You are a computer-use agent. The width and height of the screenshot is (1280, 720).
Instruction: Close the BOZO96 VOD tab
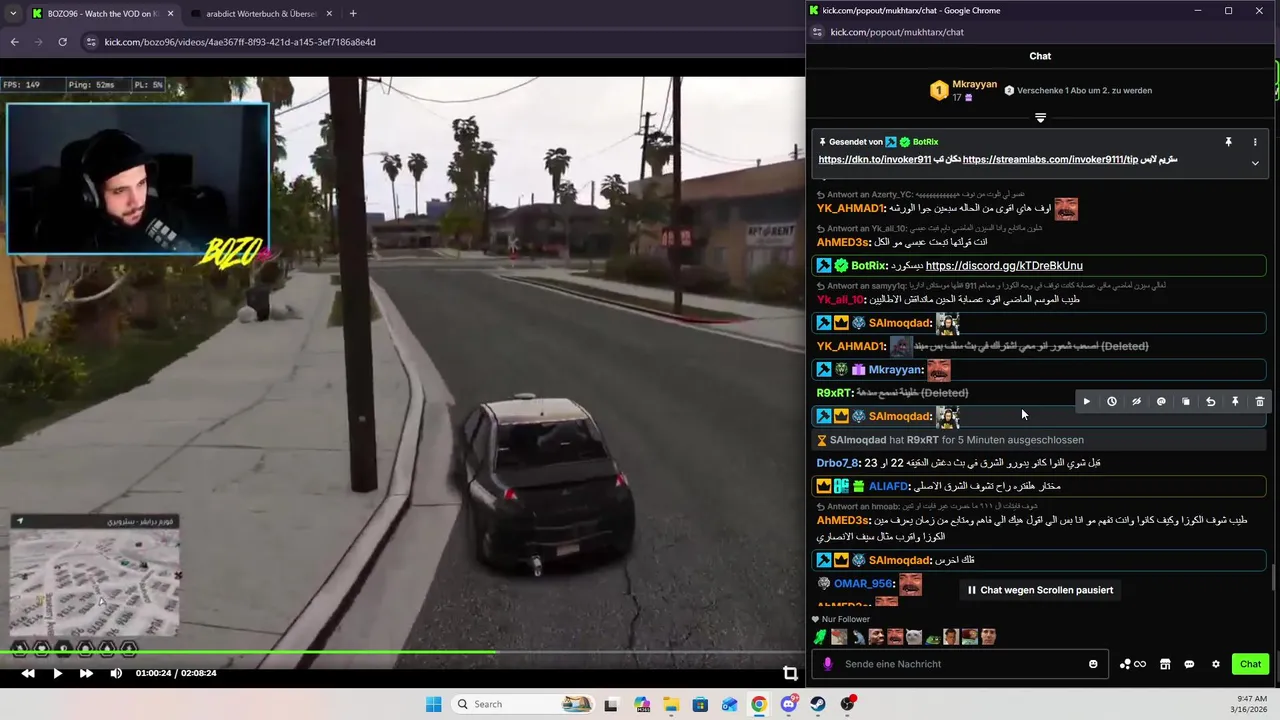coord(170,14)
